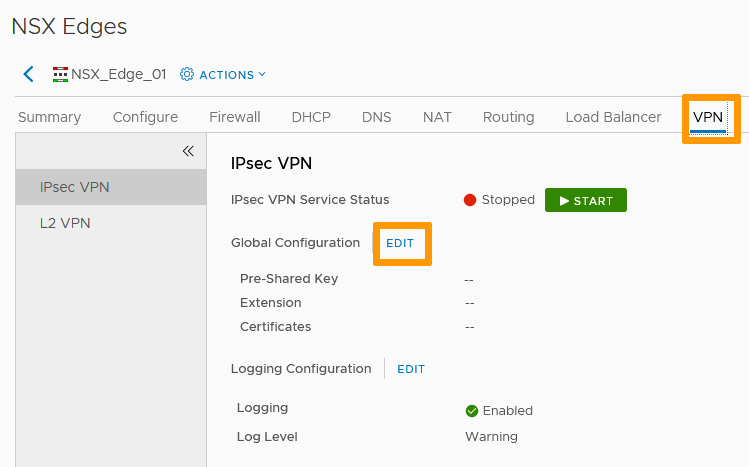Click the NSX_Edge_01 edge device icon

60,74
